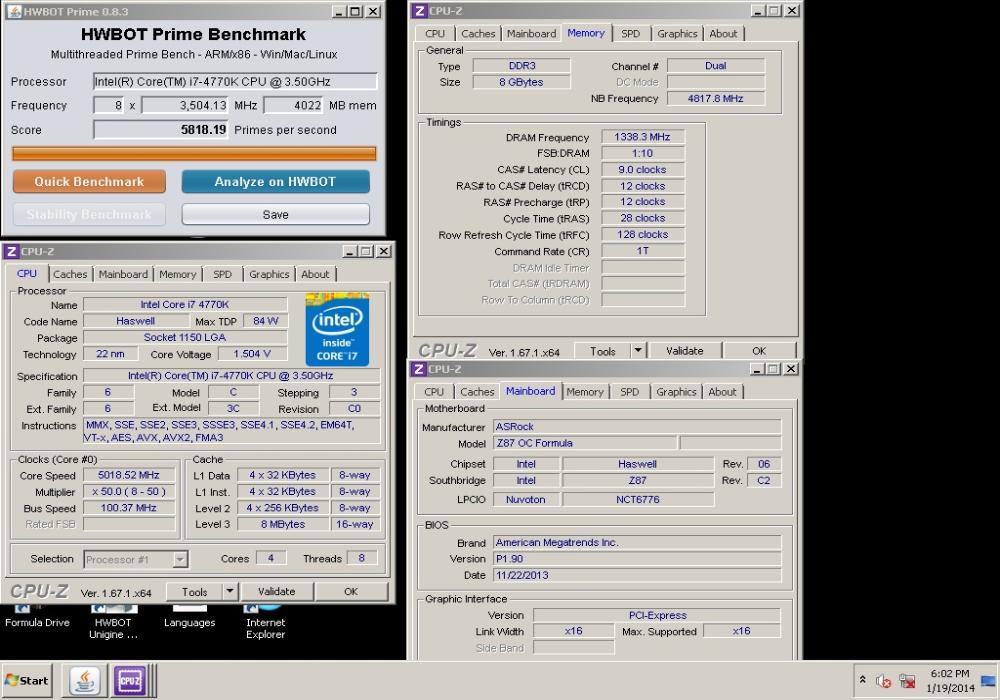The height and width of the screenshot is (700, 1000).
Task: Click the MB mem value field
Action: pyautogui.click(x=293, y=105)
